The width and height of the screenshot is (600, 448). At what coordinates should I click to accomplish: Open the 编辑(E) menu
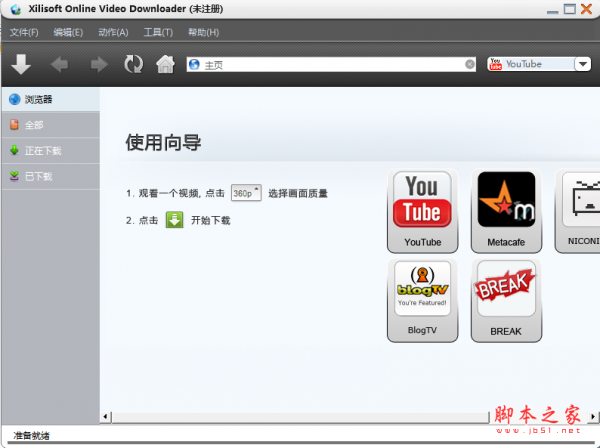click(68, 33)
